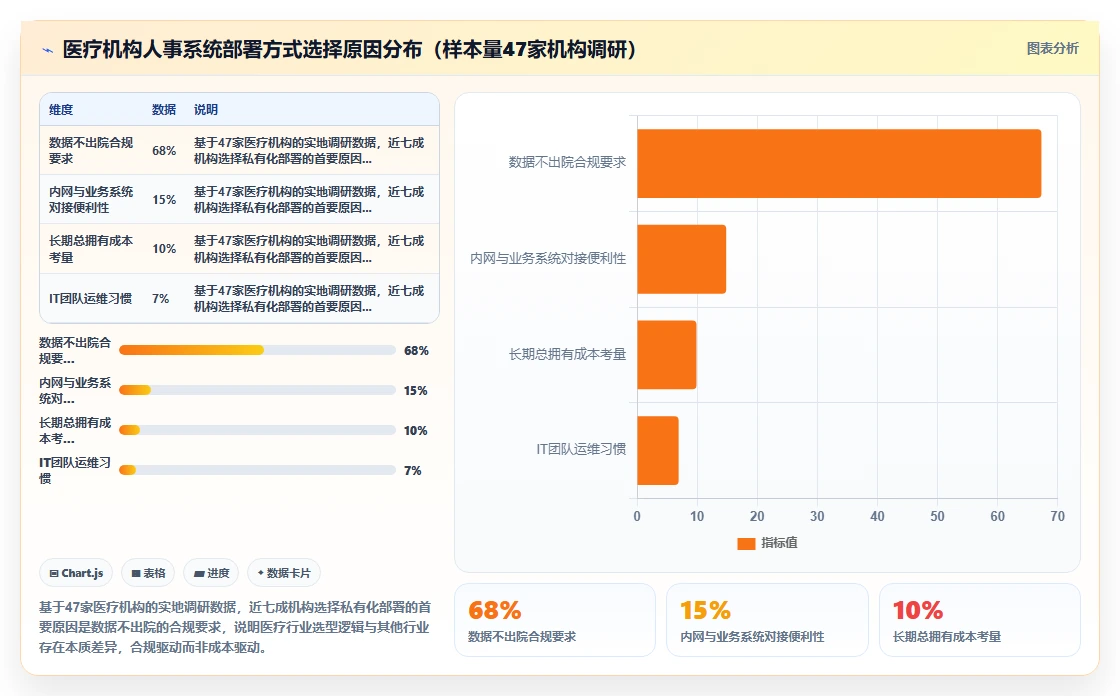Click the 68% table cell
Viewport: 1120px width, 696px height.
(x=164, y=151)
